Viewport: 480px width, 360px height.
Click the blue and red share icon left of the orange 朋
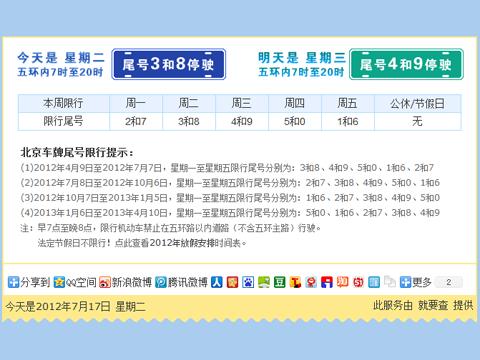[x=327, y=282]
